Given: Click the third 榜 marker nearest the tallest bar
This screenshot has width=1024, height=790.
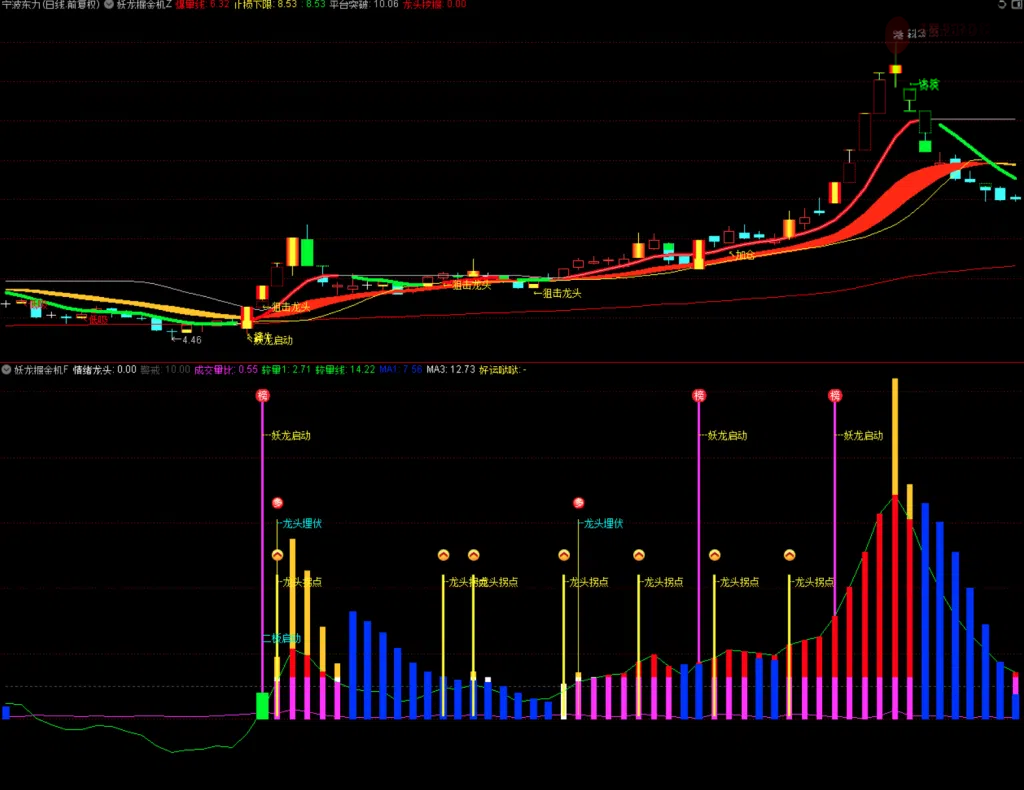Looking at the screenshot, I should [835, 395].
